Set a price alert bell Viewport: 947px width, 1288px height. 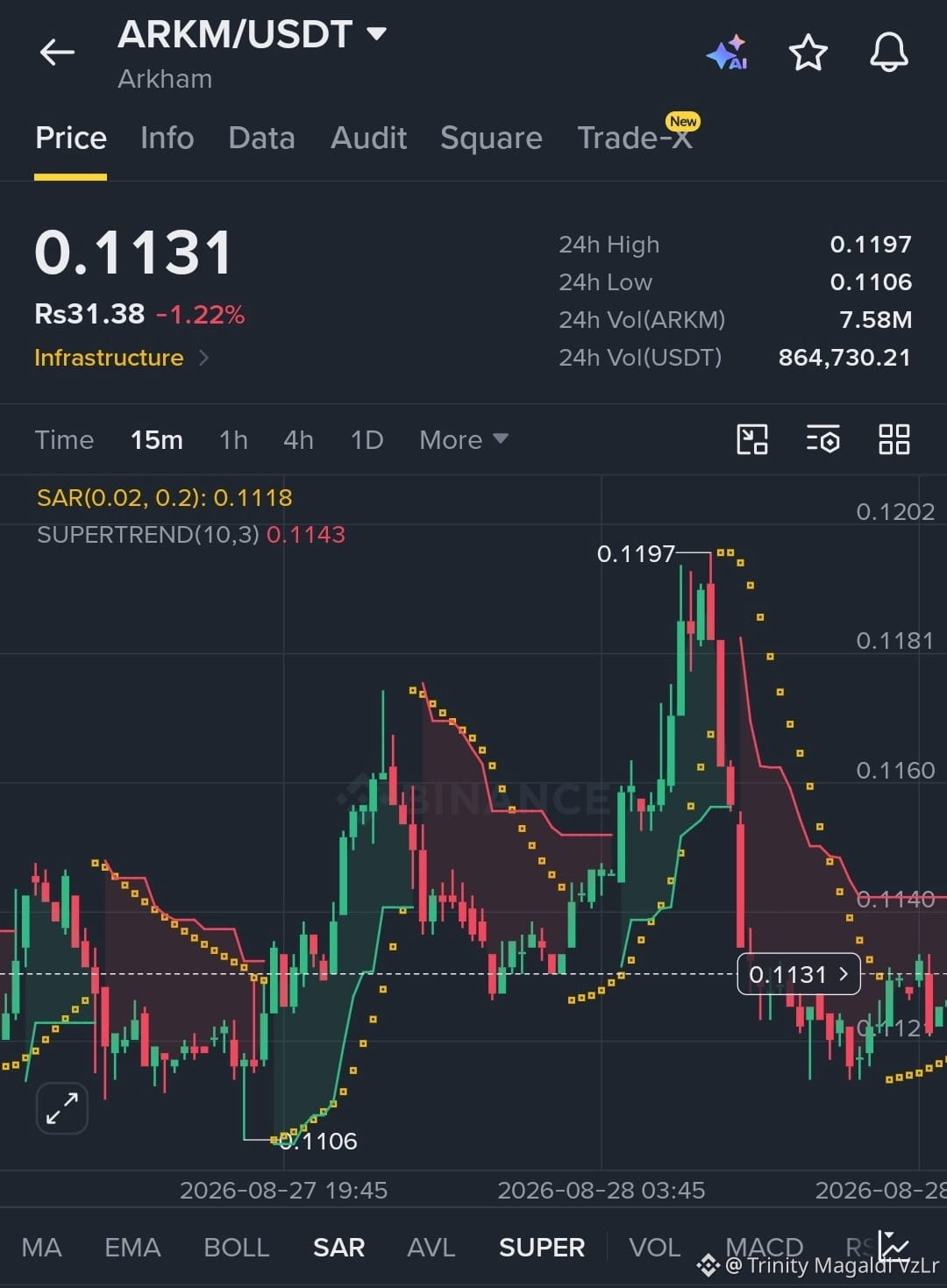tap(888, 53)
